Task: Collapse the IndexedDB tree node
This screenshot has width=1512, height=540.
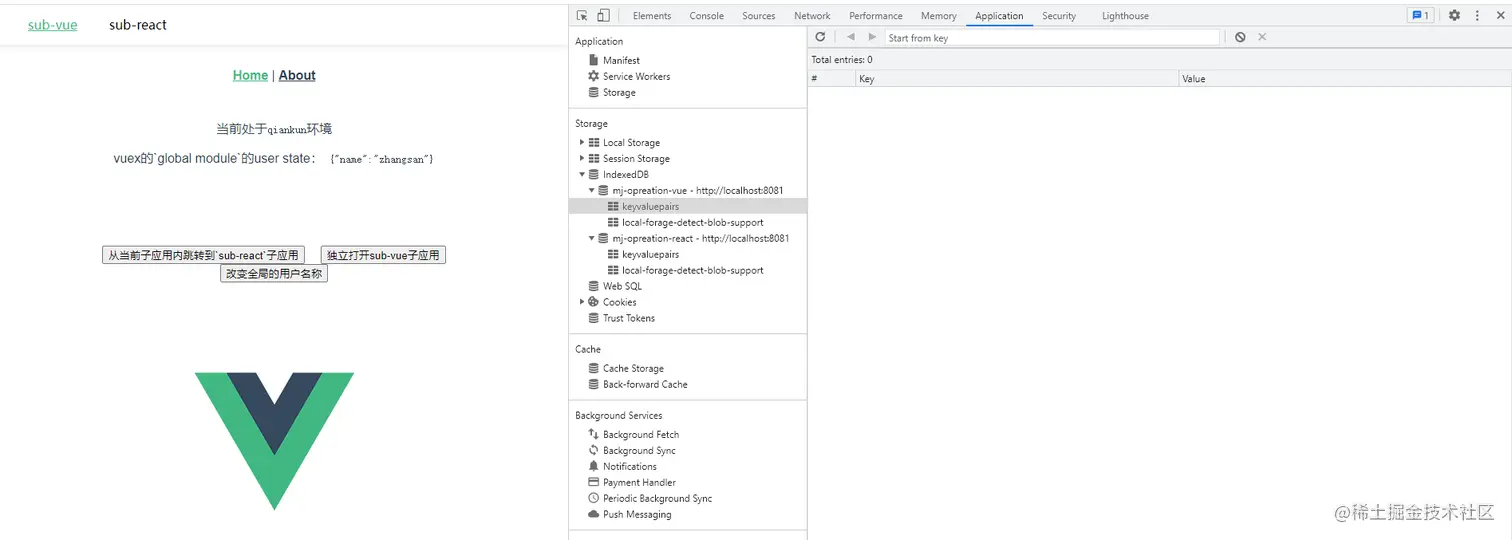Action: (582, 174)
